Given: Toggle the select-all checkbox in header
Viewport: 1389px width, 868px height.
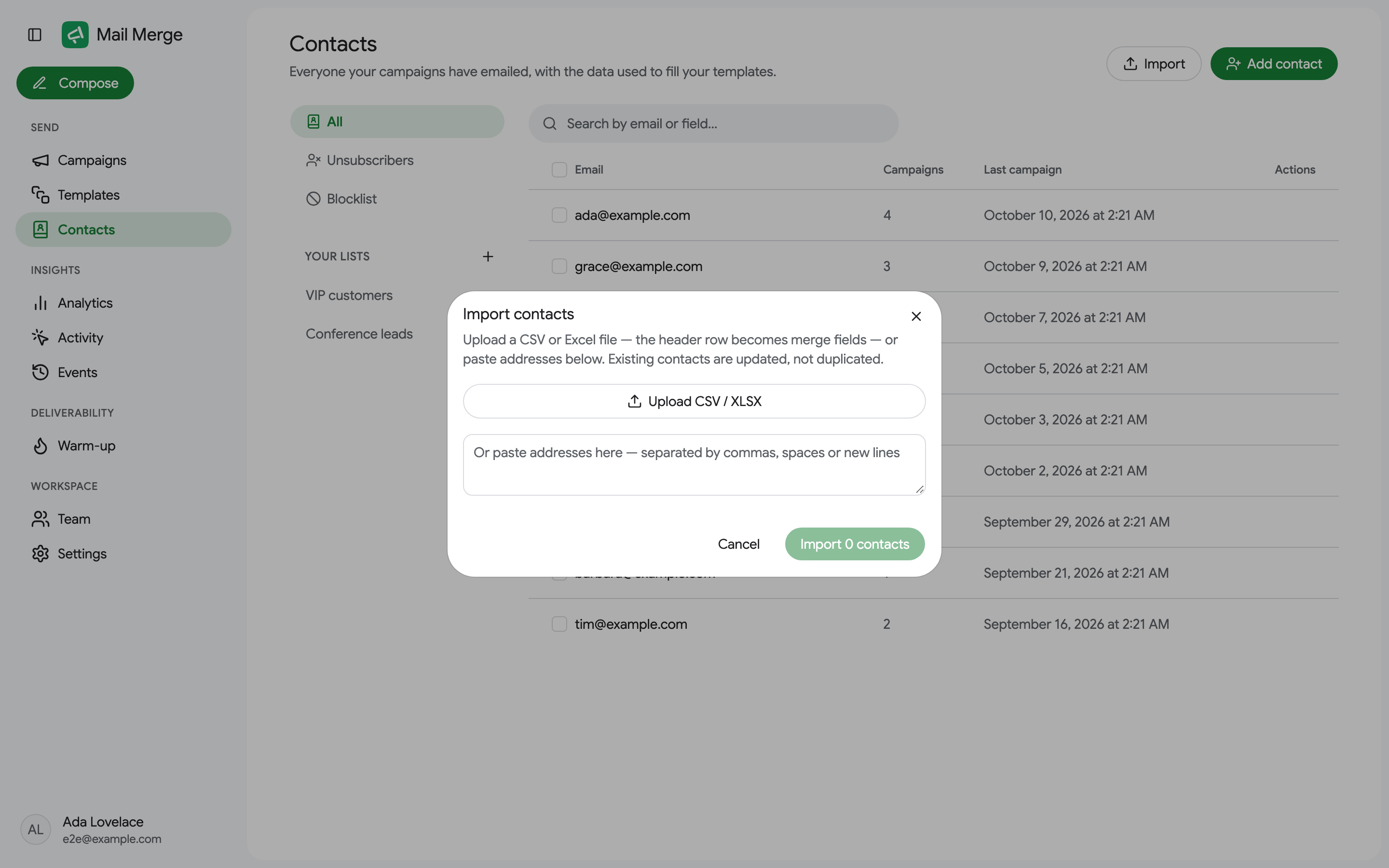Looking at the screenshot, I should 559,170.
